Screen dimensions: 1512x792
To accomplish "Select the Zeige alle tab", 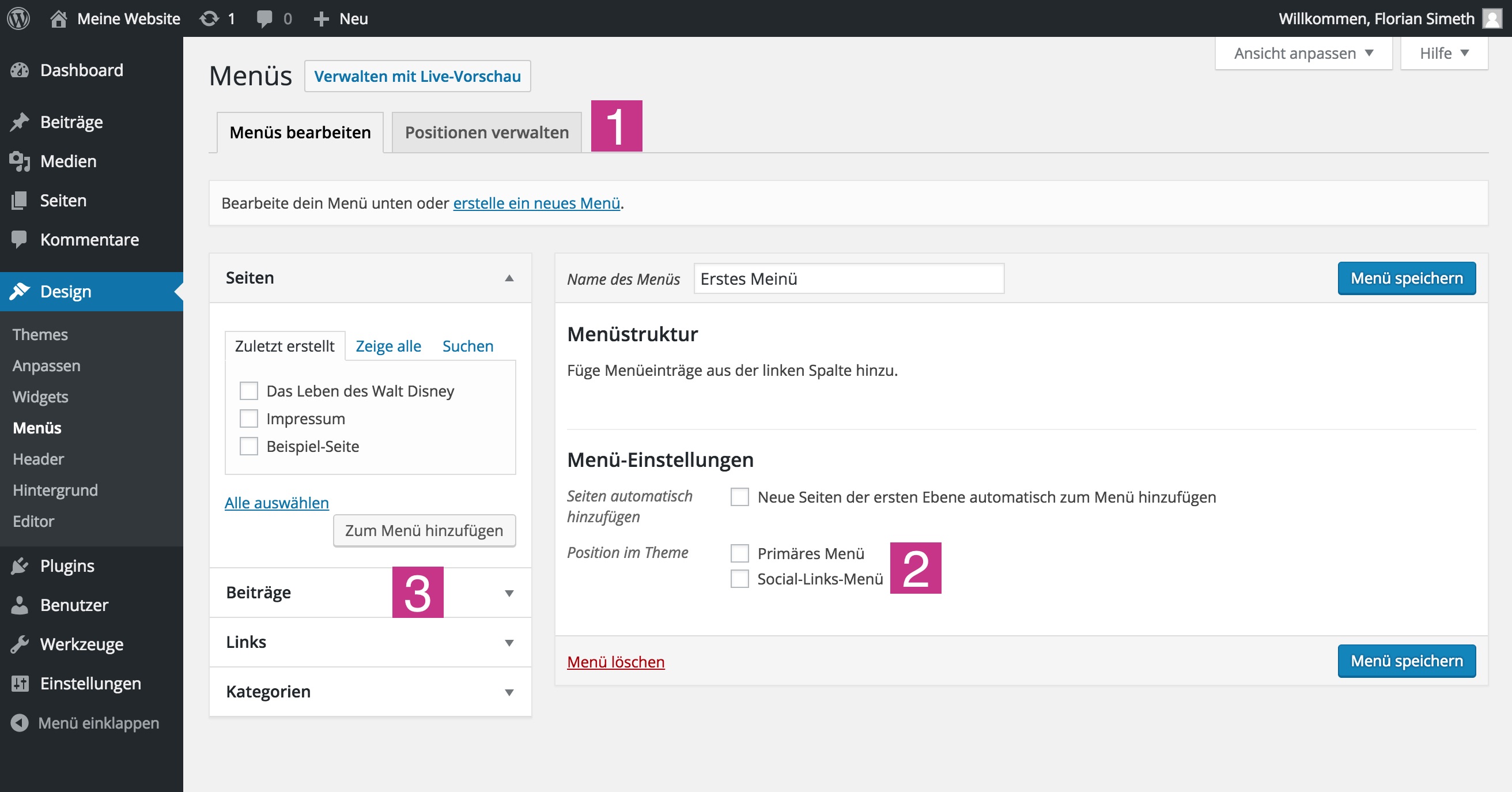I will (388, 346).
